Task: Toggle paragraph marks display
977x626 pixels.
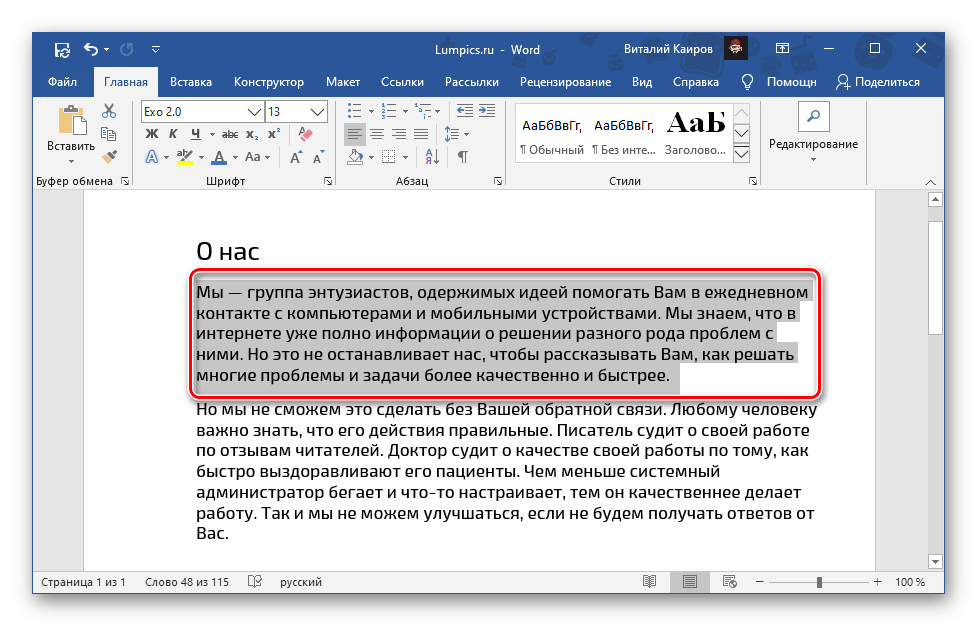Action: 463,156
